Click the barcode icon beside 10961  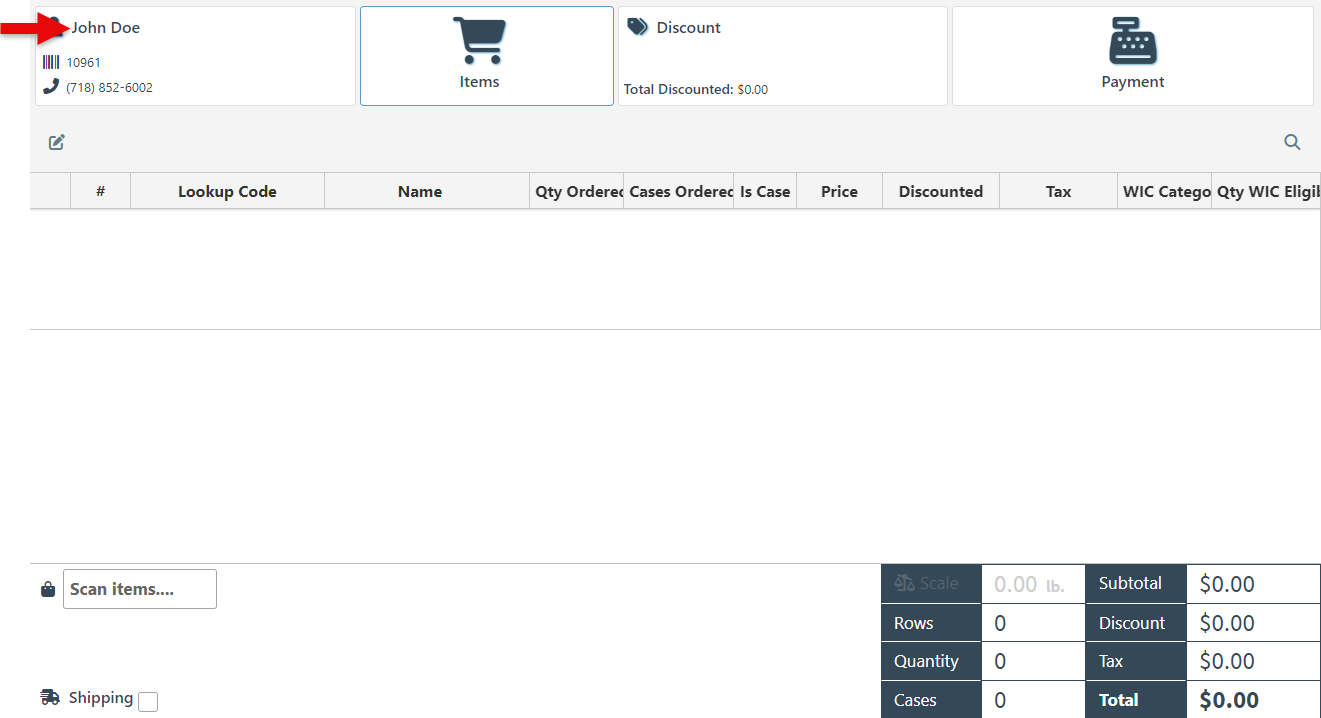click(x=51, y=62)
